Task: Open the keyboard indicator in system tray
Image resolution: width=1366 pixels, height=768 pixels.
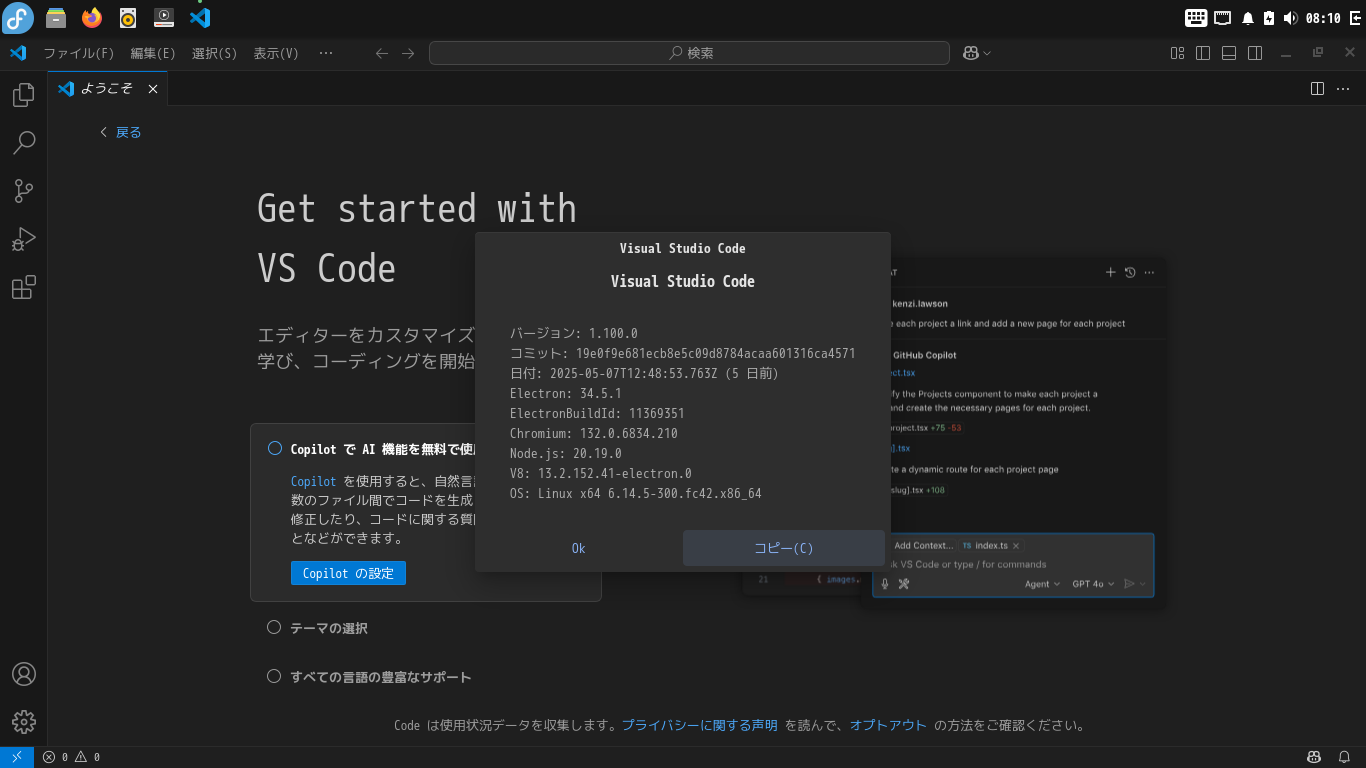Action: [1196, 18]
